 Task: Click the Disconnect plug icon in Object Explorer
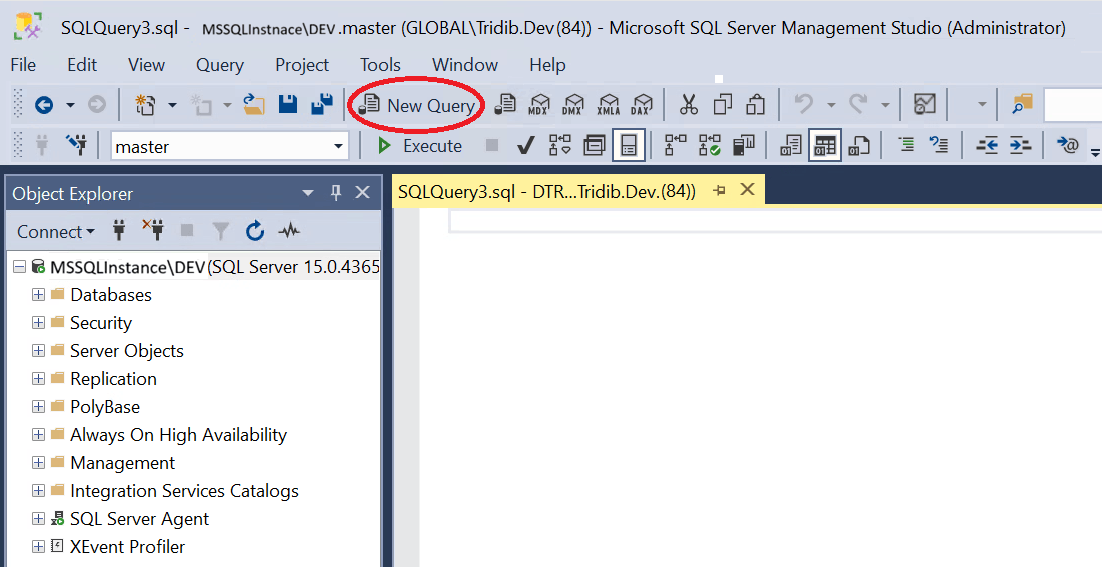pos(153,230)
